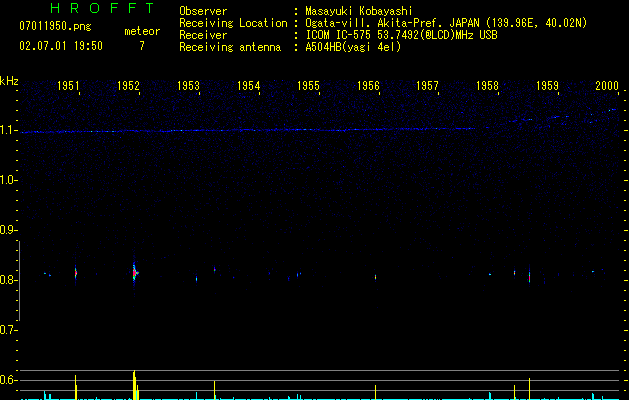Click the 1958 time axis label
This screenshot has height=400, width=629.
point(487,85)
